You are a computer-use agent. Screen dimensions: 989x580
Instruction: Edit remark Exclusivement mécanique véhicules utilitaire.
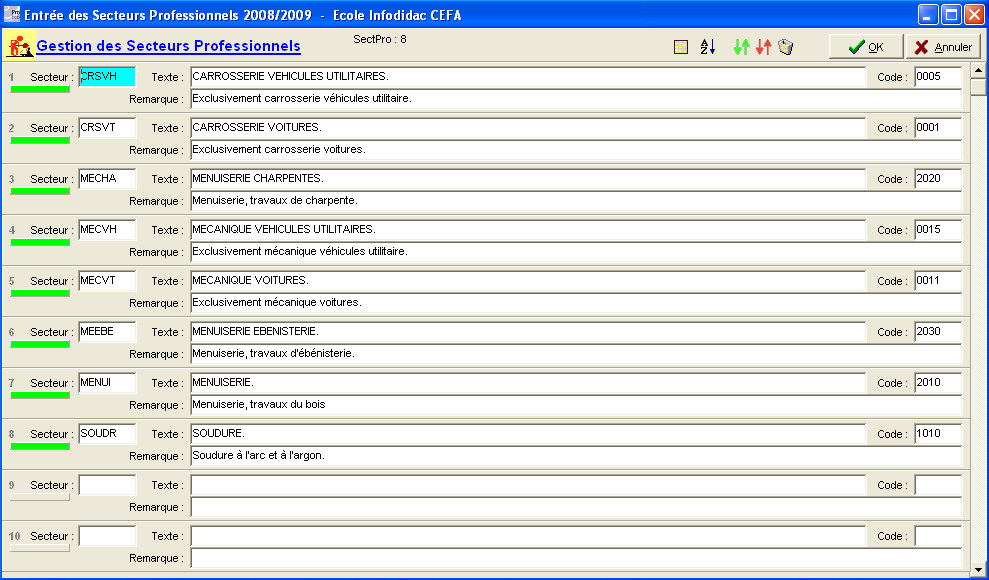(x=576, y=252)
